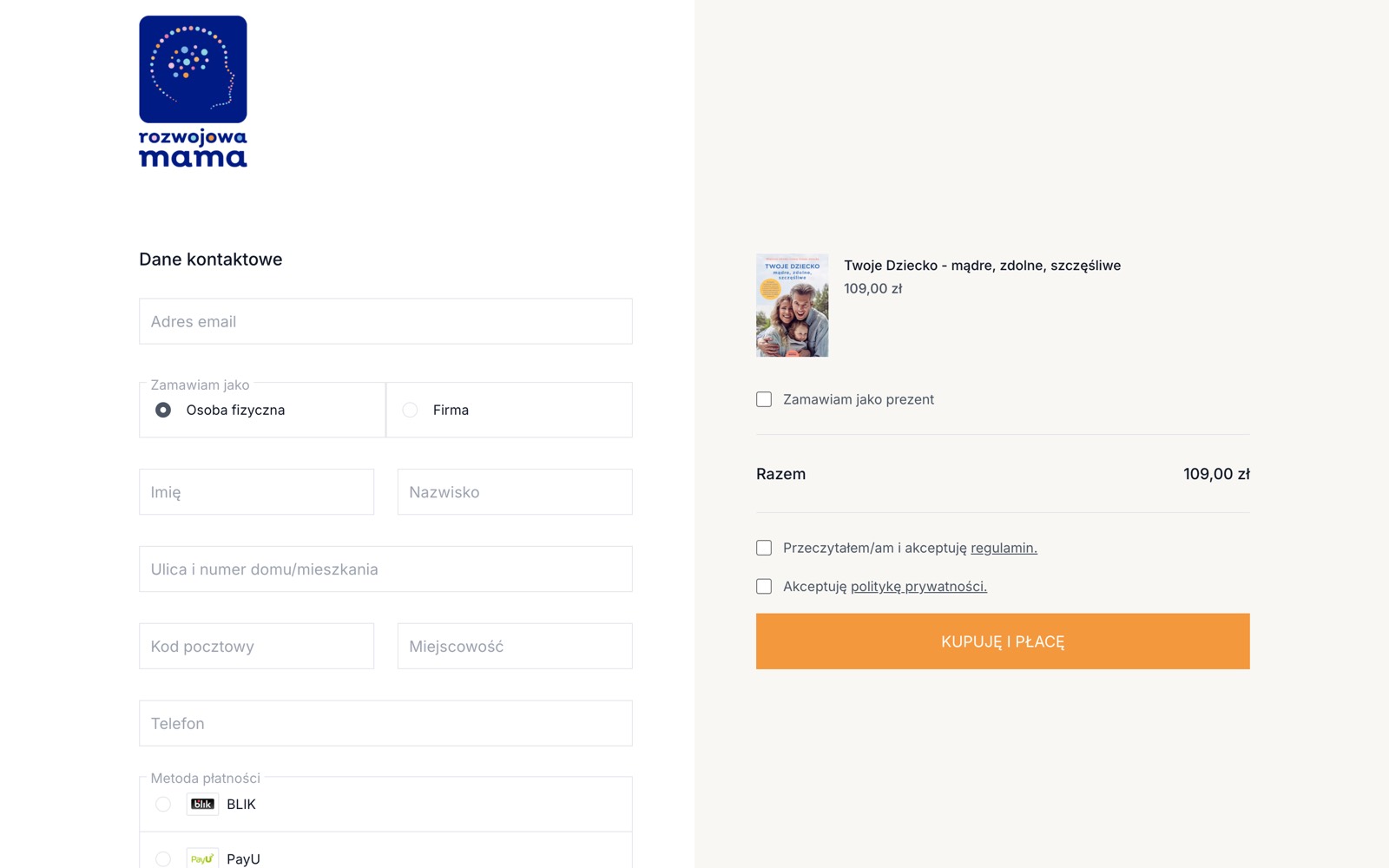Open the regulamin link
This screenshot has width=1389, height=868.
coord(1004,548)
